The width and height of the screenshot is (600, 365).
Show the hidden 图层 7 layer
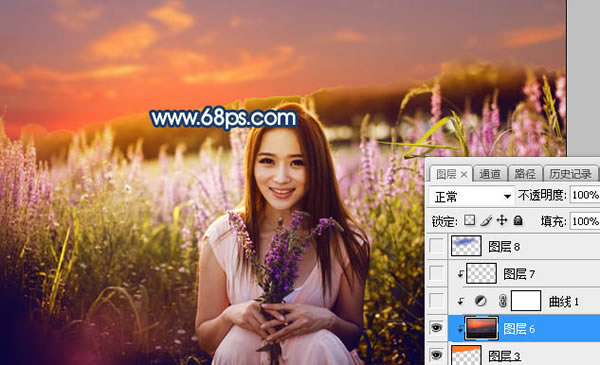[437, 273]
